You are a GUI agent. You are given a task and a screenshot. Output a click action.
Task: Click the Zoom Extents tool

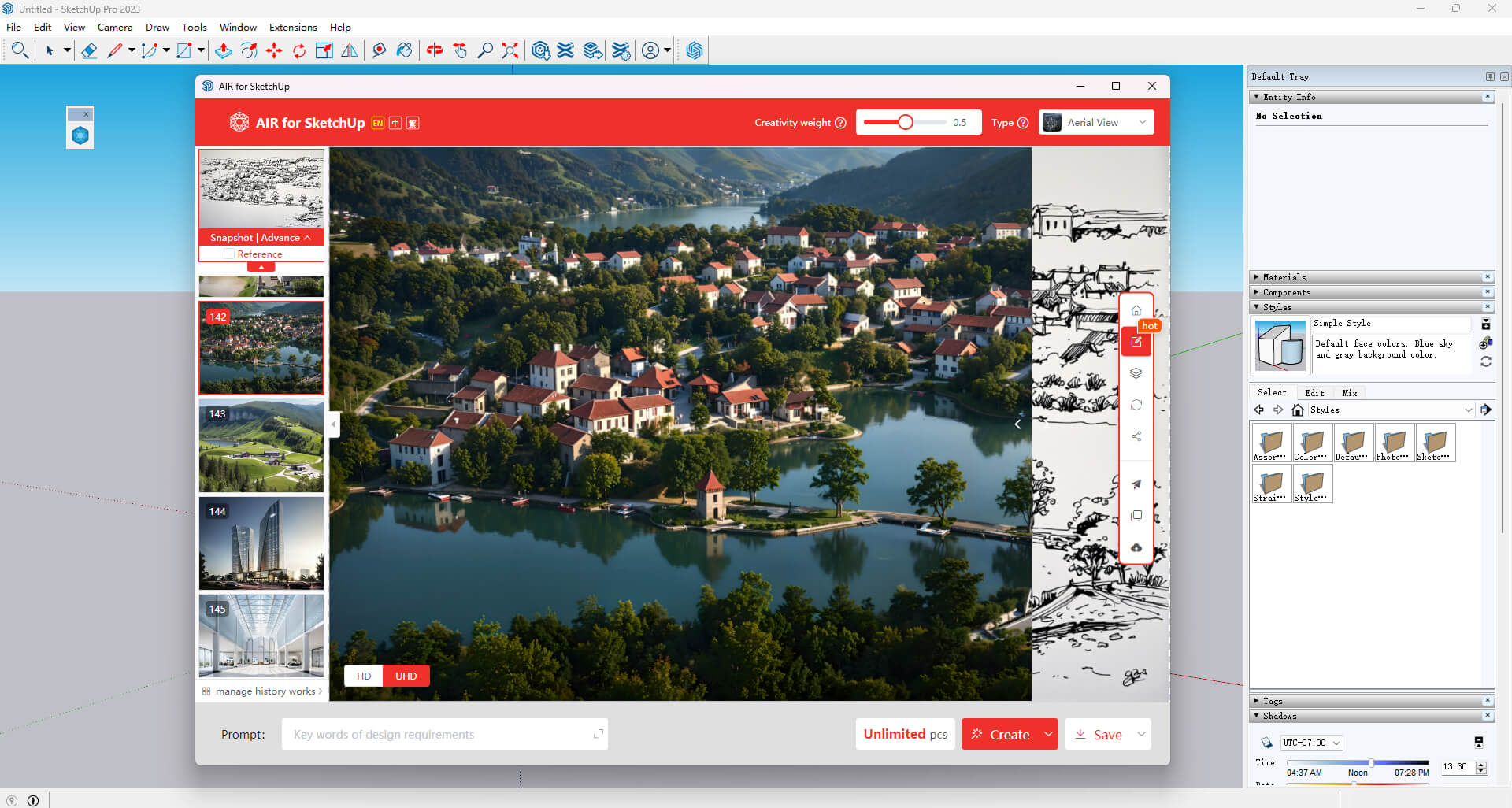510,51
